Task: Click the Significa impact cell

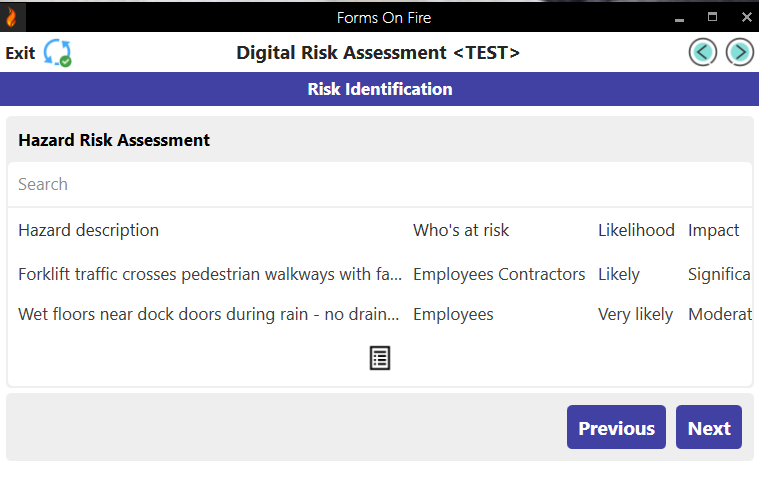Action: 720,275
